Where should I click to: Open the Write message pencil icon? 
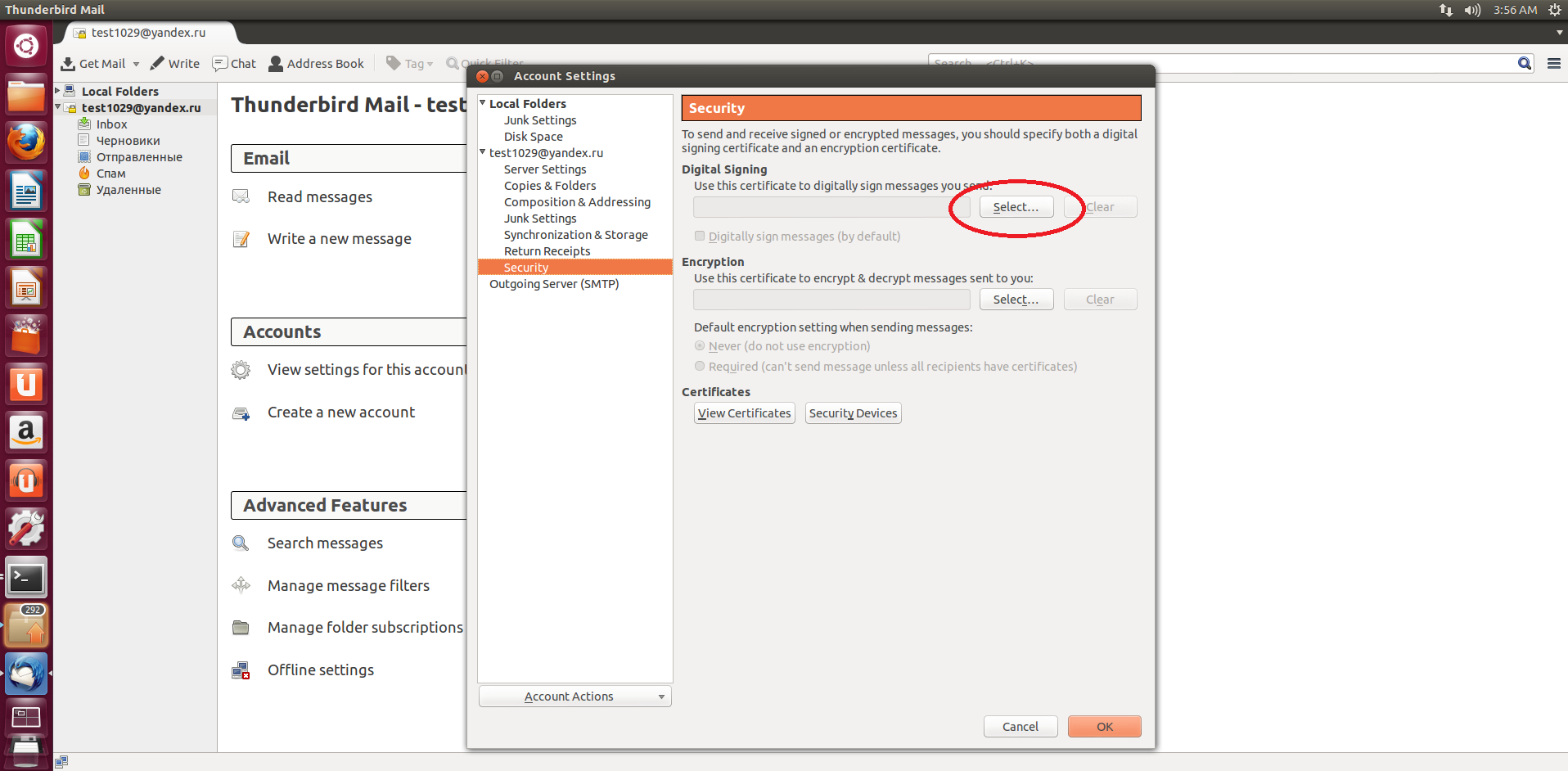pos(157,63)
